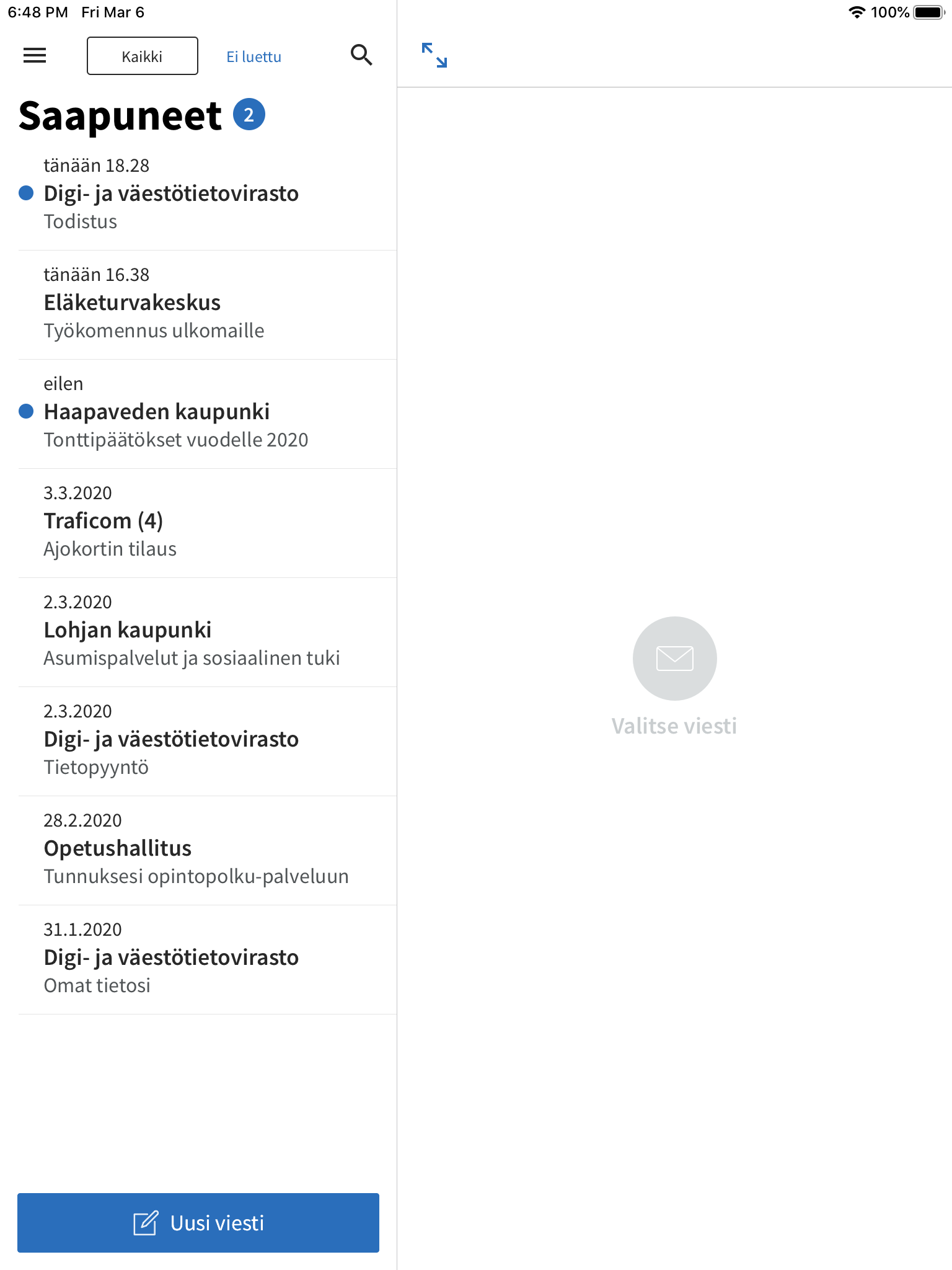Open the Omat tietosi message

click(208, 960)
